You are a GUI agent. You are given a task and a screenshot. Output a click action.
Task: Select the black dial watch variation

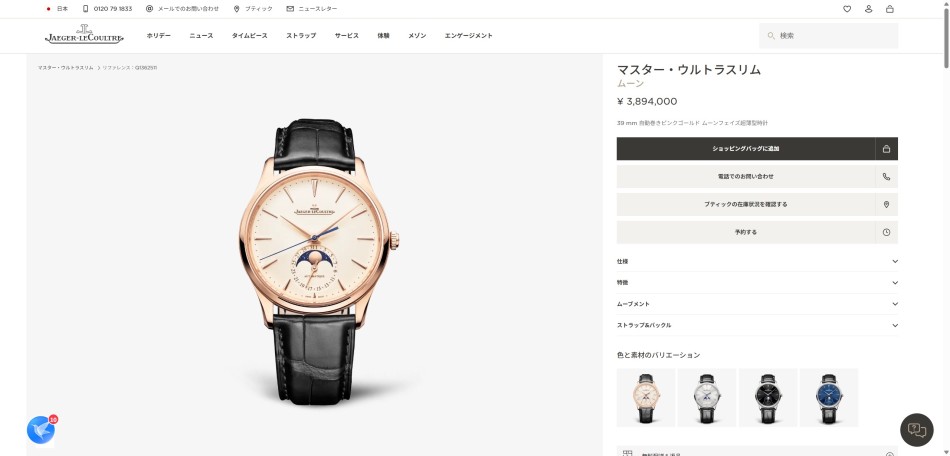pos(768,397)
